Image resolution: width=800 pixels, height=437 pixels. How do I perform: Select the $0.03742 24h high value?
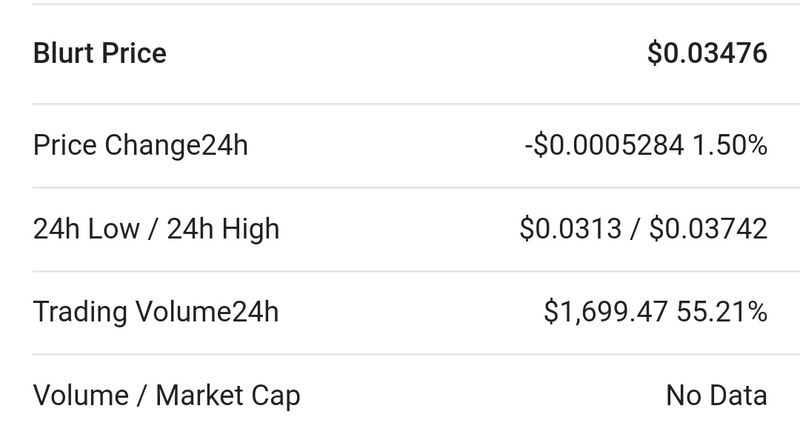click(x=708, y=229)
